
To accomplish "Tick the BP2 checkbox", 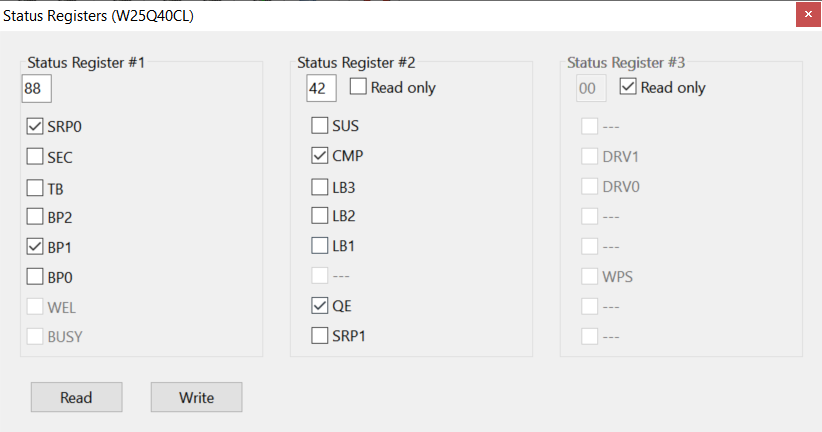I will click(35, 217).
